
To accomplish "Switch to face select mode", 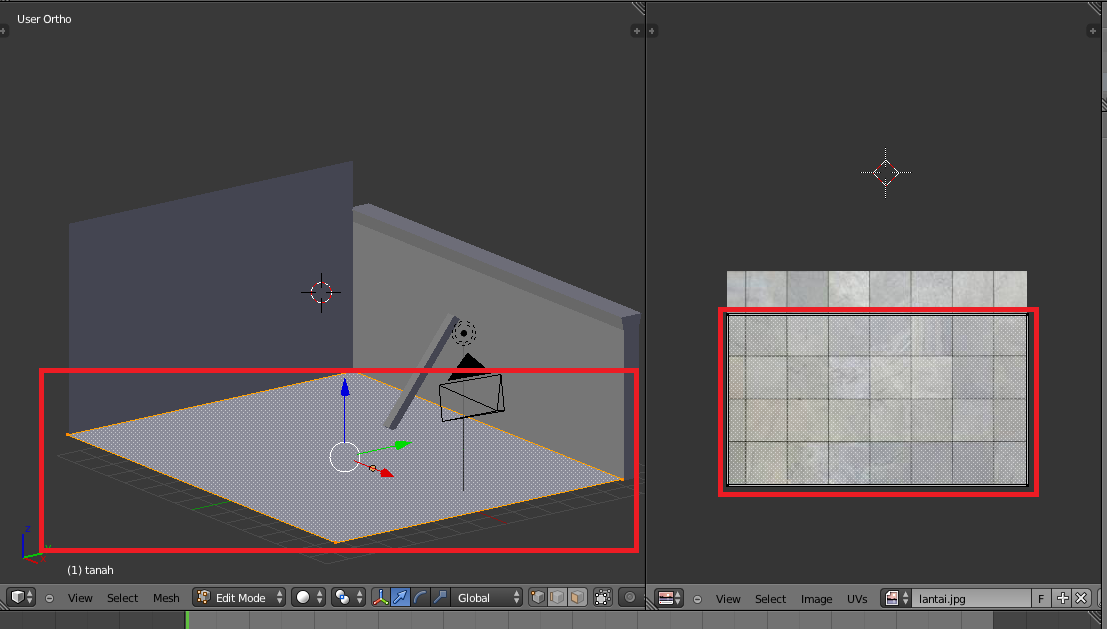I will (x=578, y=597).
